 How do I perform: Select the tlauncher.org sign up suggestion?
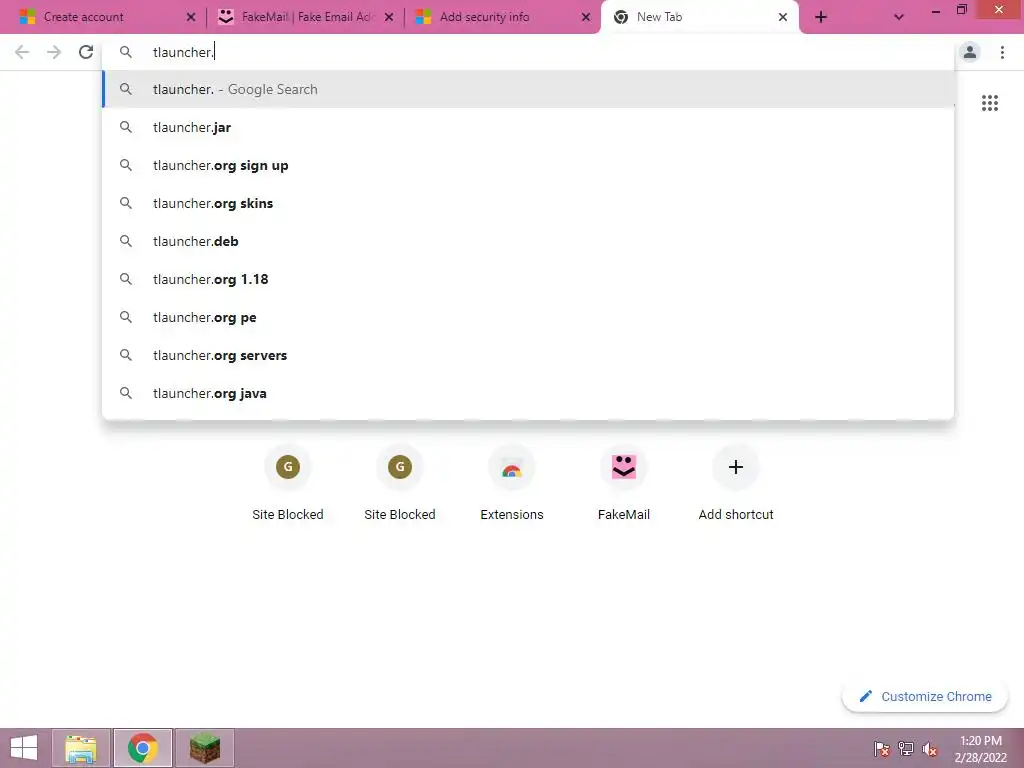click(x=528, y=165)
